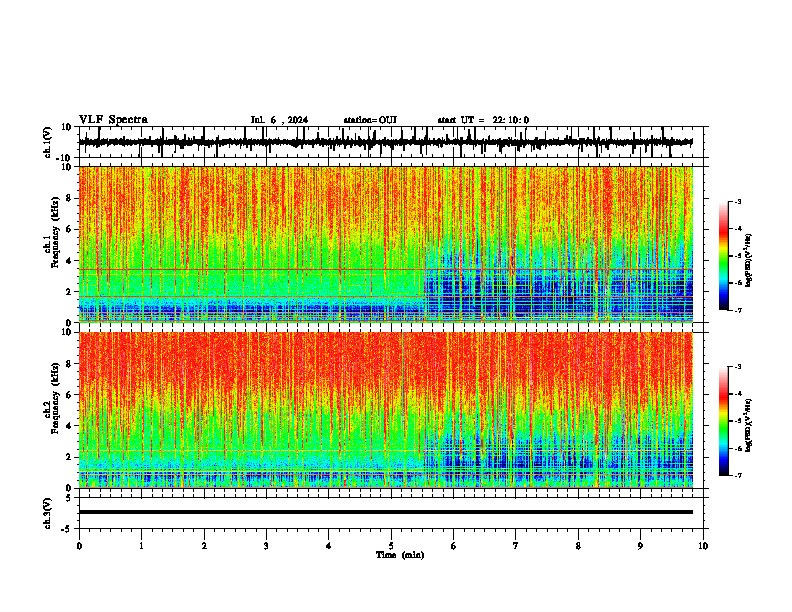Viewport: 792px width, 612px height.
Task: Click time tick label '4' on x-axis
Action: tap(329, 546)
